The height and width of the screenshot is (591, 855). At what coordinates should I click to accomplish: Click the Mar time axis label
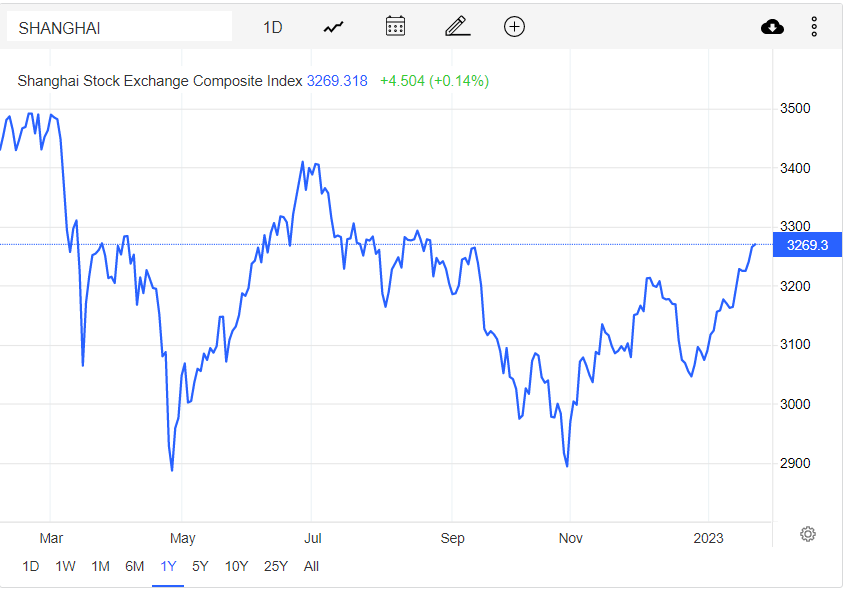pos(51,538)
